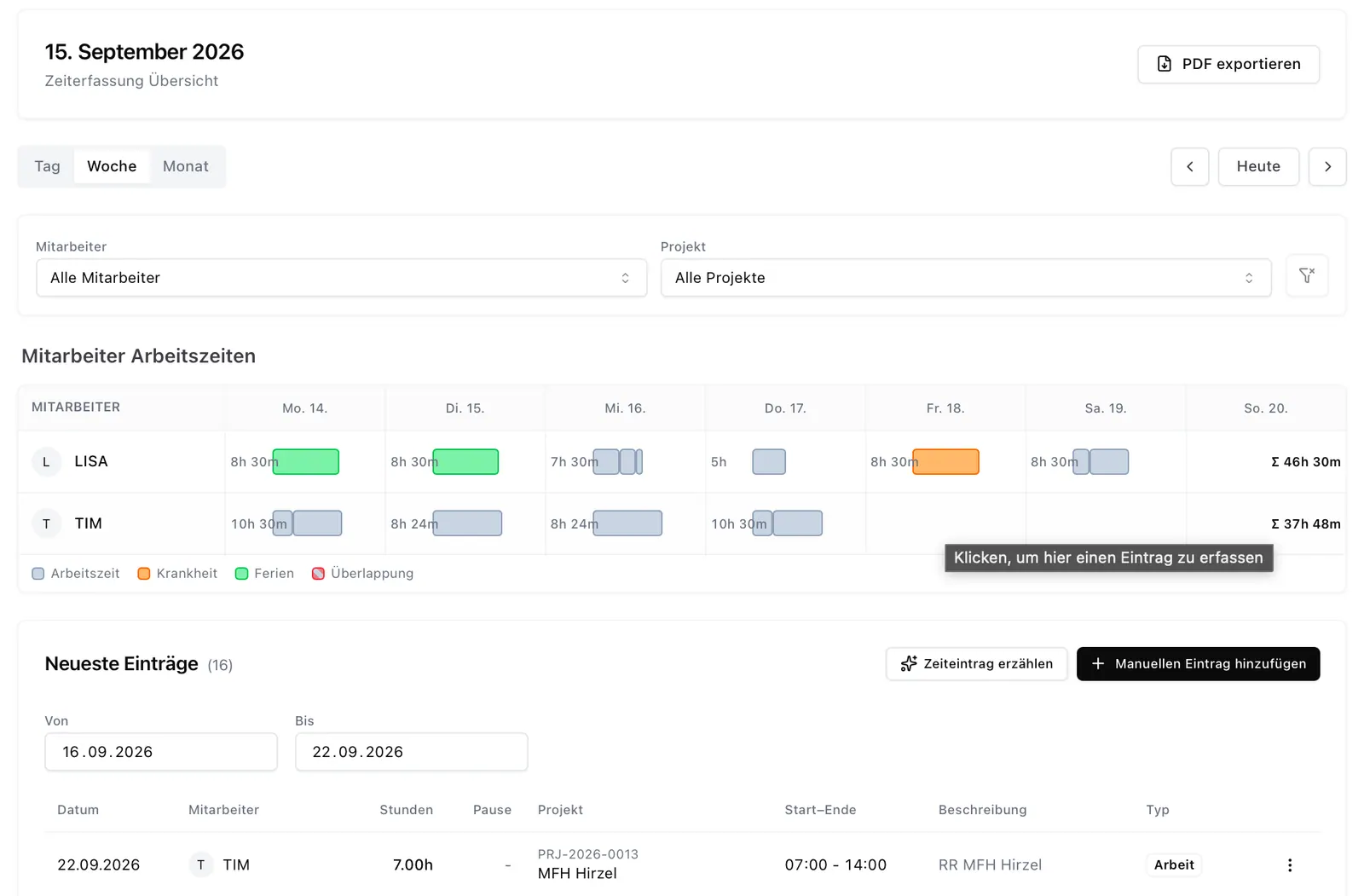Click the MFH Hirzel project name
1364x896 pixels.
[577, 873]
